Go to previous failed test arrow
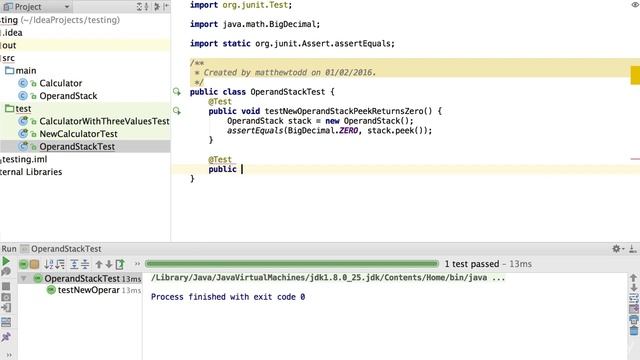This screenshot has height=360, width=640. (x=99, y=264)
